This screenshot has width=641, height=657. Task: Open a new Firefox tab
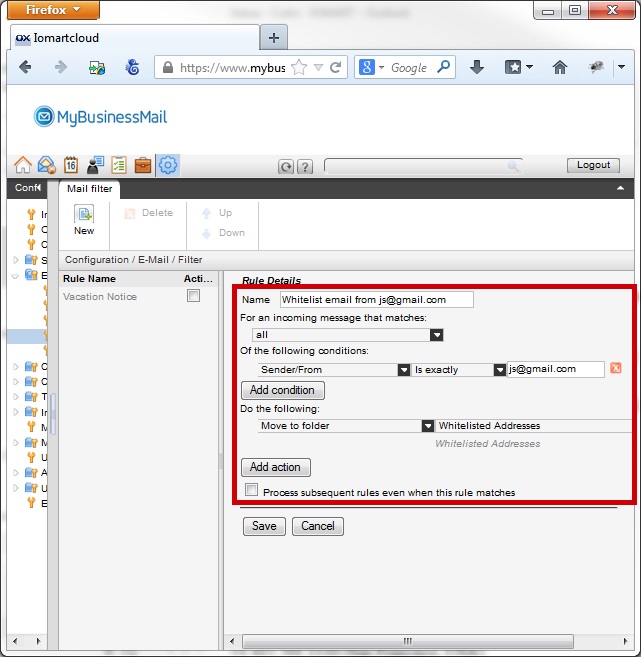tap(273, 37)
